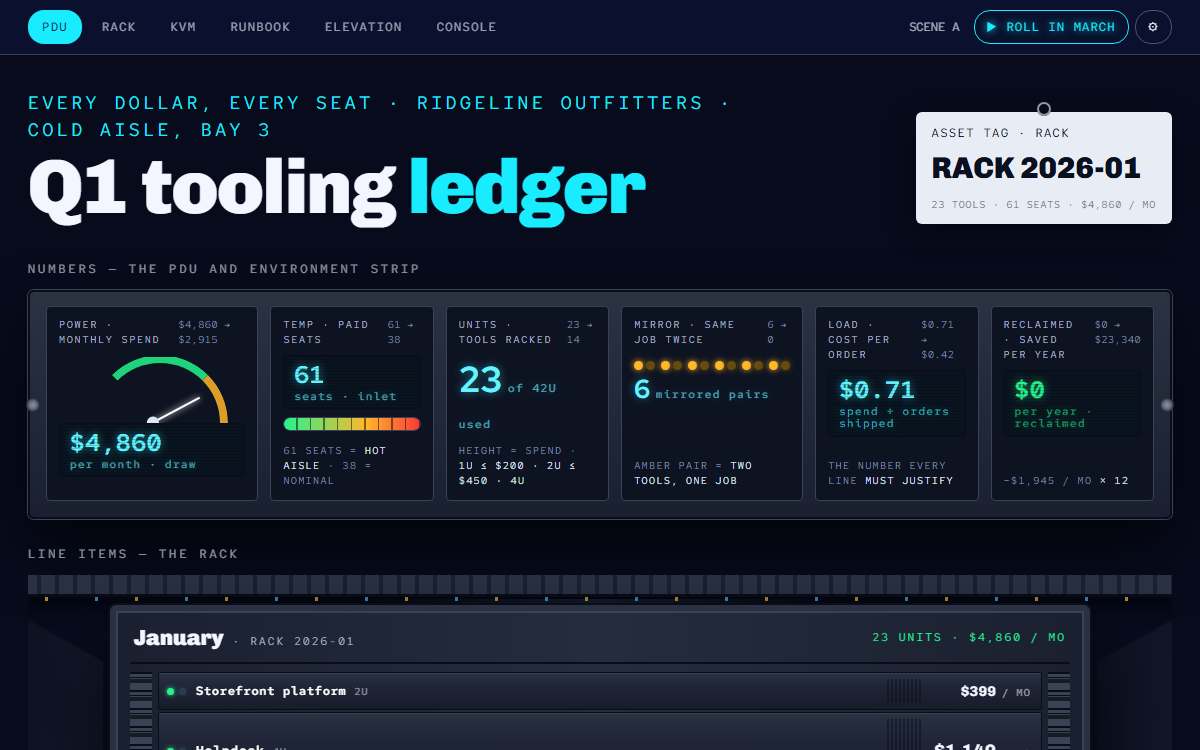Switch to the RACK tab

[x=119, y=27]
